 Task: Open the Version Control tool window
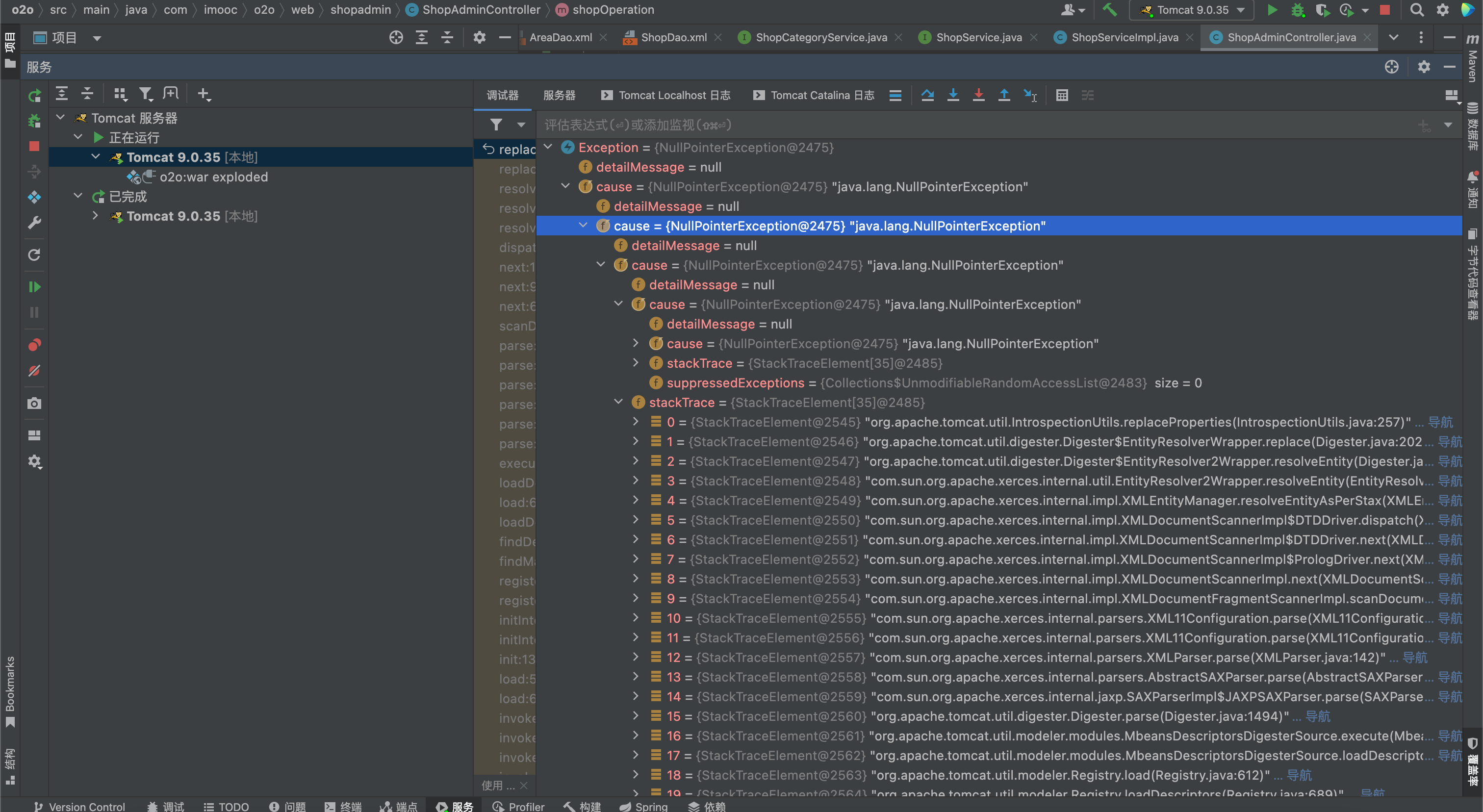79,806
